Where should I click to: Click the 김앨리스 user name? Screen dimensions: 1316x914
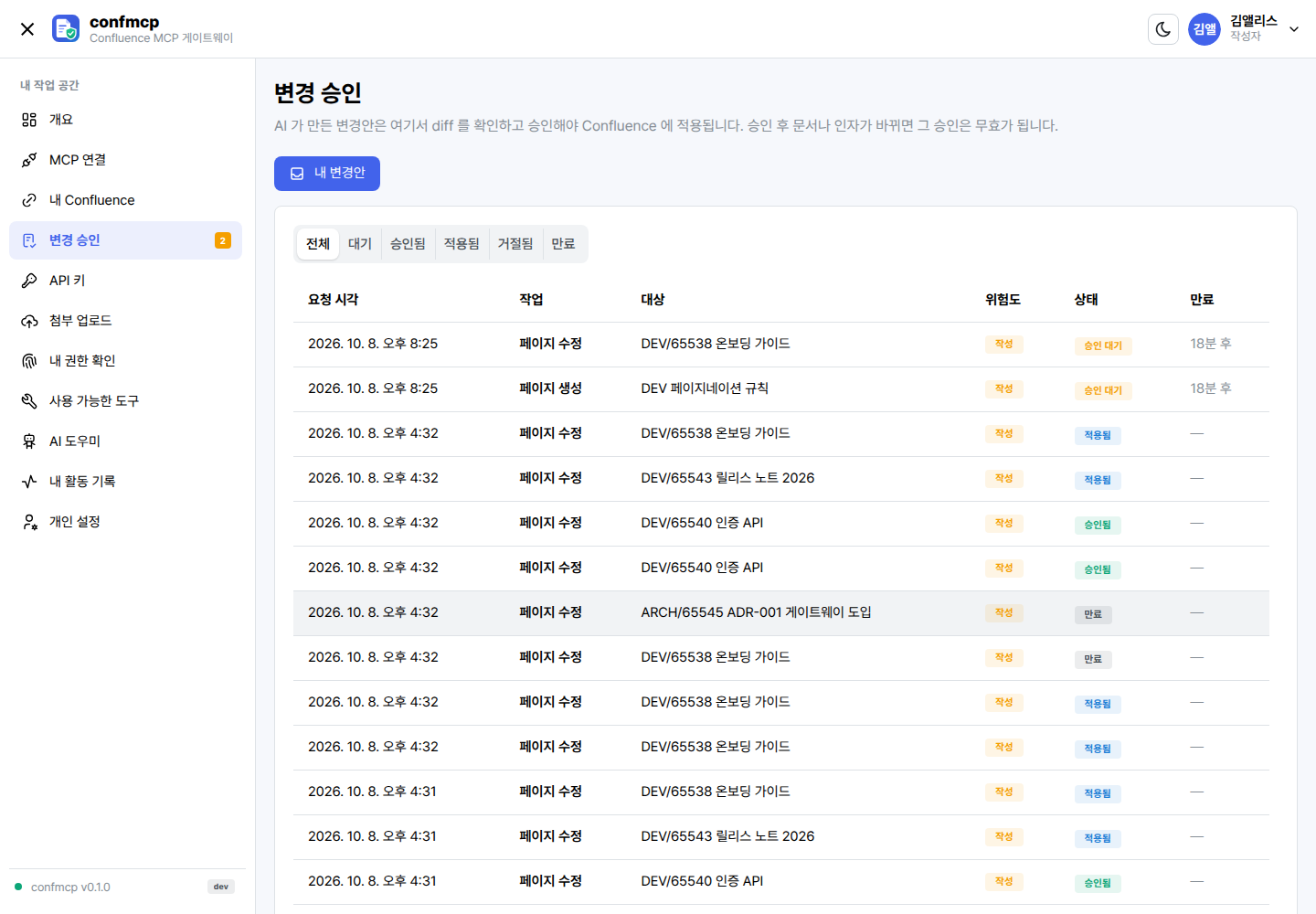[x=1253, y=21]
